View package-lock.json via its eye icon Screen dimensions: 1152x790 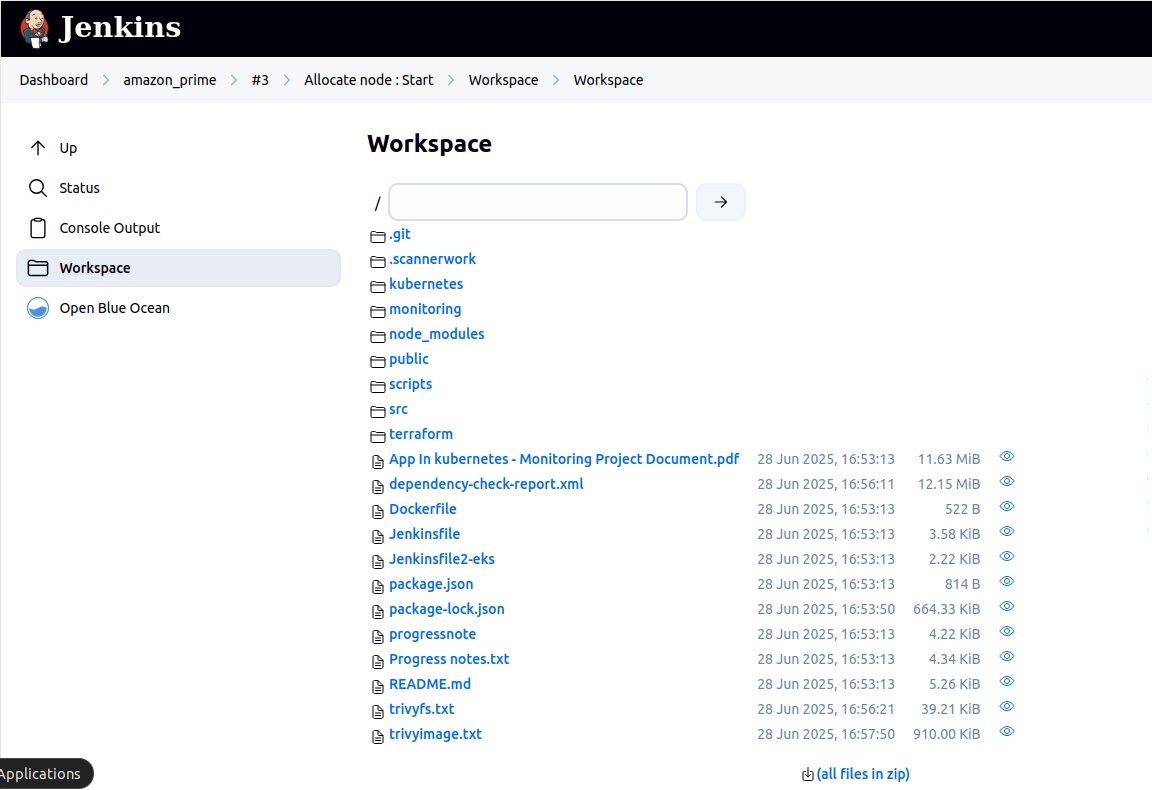[x=1007, y=606]
